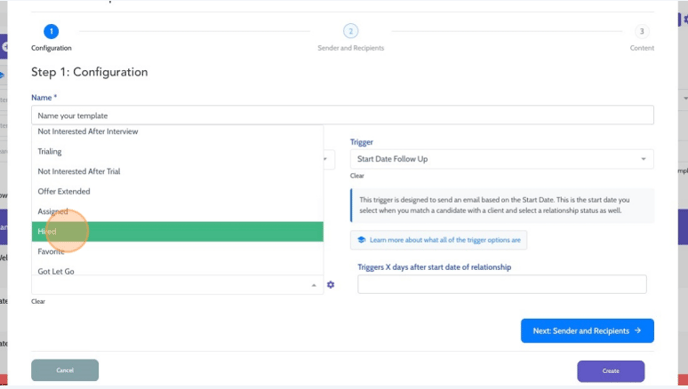This screenshot has width=688, height=389.
Task: Pick Not Interested After Trial option
Action: (x=177, y=171)
